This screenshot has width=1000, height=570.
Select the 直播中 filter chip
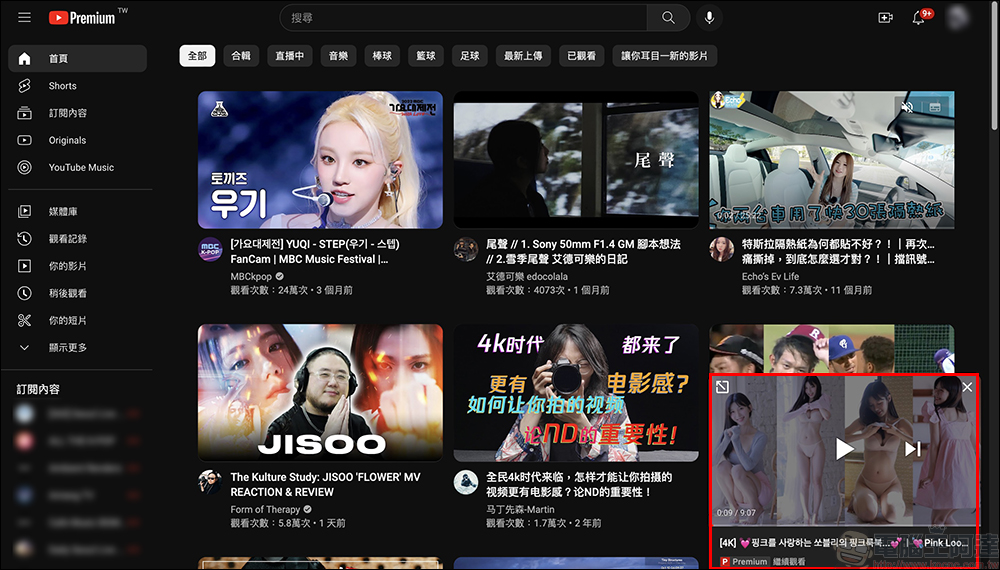coord(291,56)
